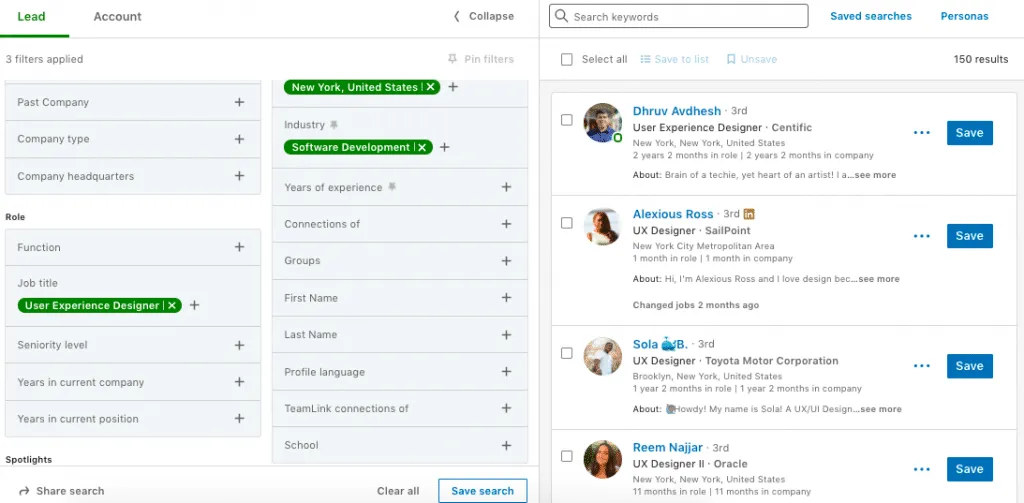Open the Alexious Ross name link
Viewport: 1024px width, 503px height.
673,214
